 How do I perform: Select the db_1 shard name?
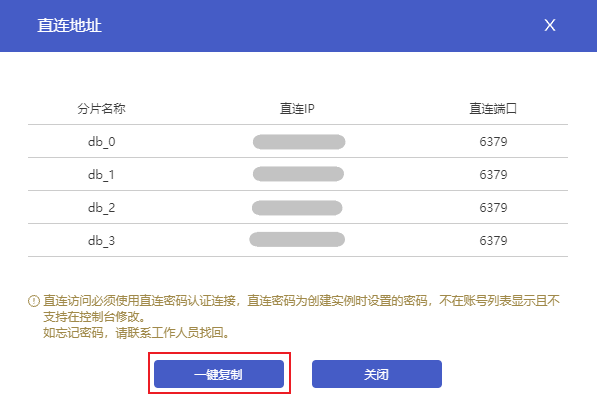pyautogui.click(x=101, y=175)
